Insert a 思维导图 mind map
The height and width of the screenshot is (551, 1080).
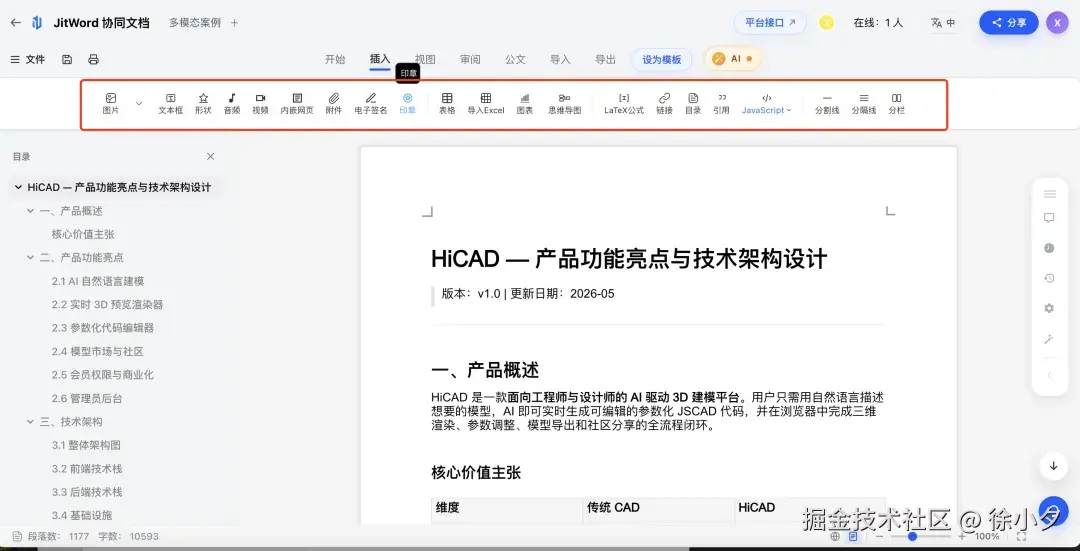point(565,103)
